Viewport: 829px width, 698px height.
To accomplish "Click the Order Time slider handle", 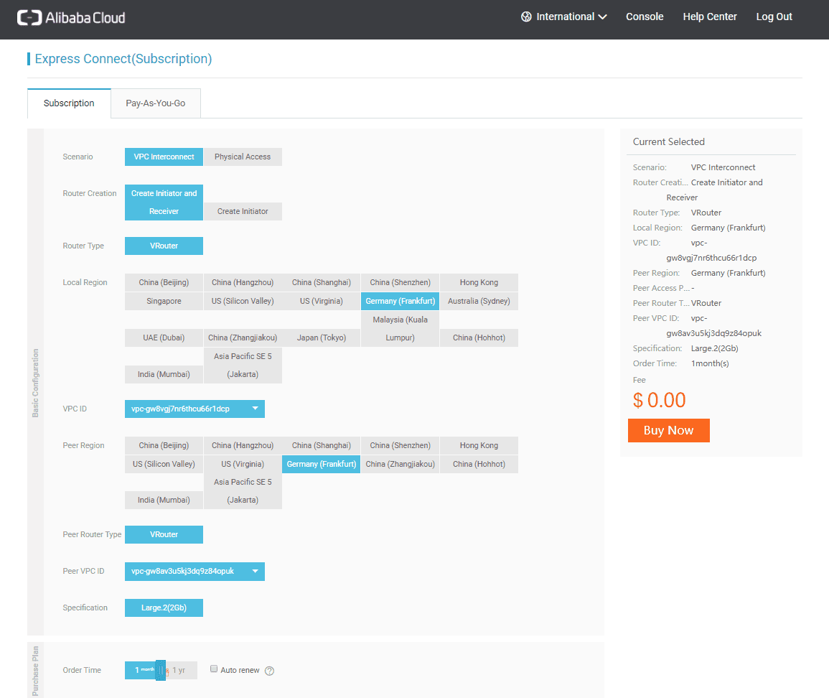I will (x=161, y=671).
